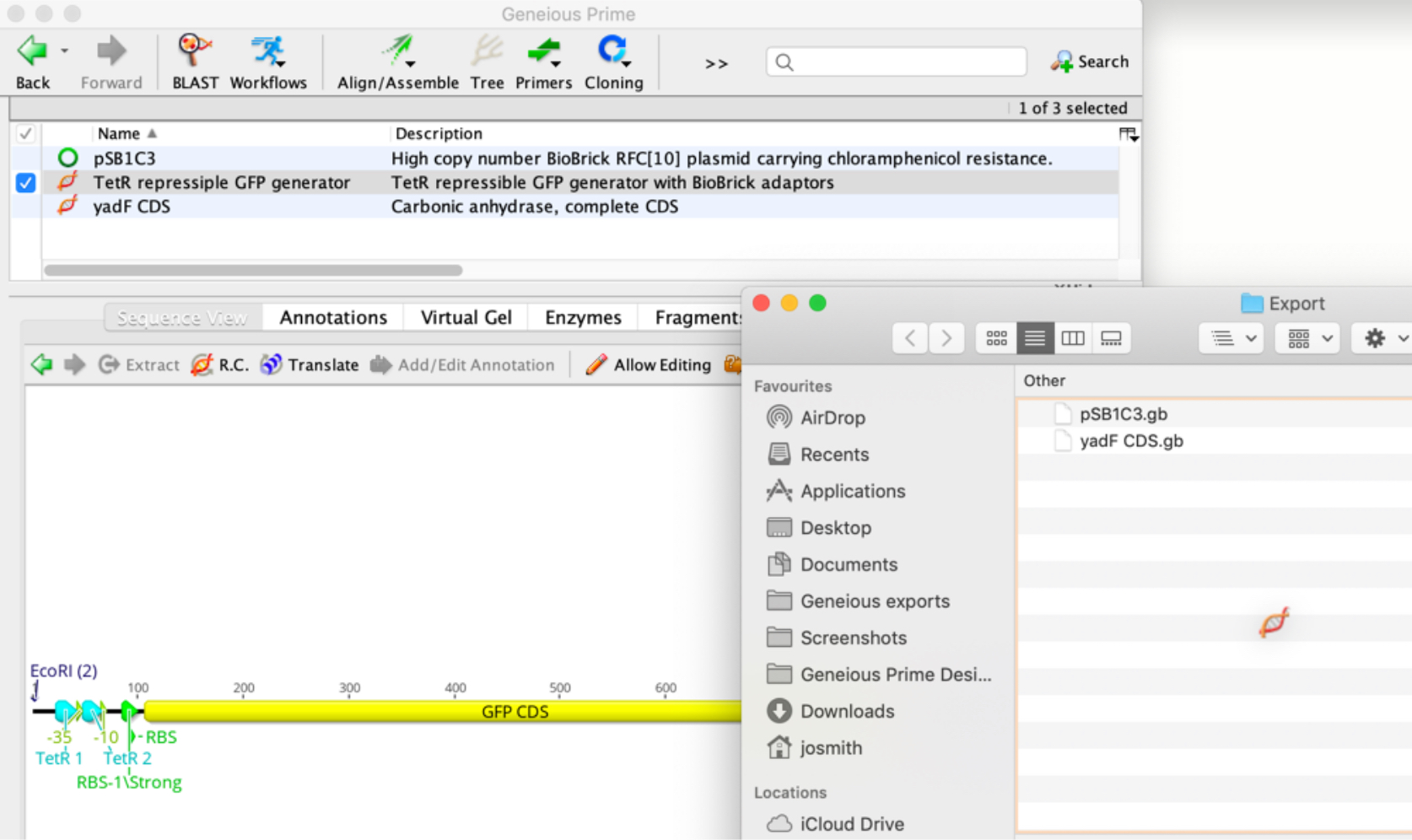1412x840 pixels.
Task: Click the TetR 1 annotation label
Action: (59, 758)
